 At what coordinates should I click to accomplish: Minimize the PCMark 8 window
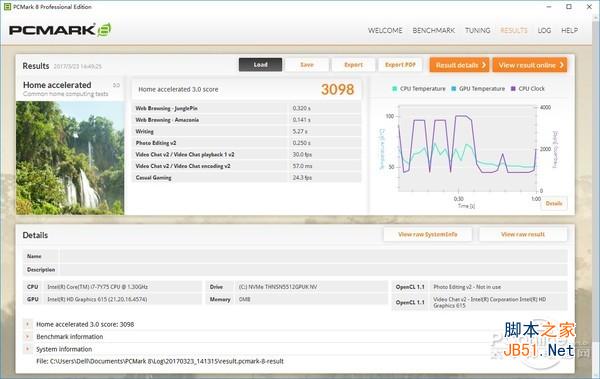pyautogui.click(x=549, y=7)
